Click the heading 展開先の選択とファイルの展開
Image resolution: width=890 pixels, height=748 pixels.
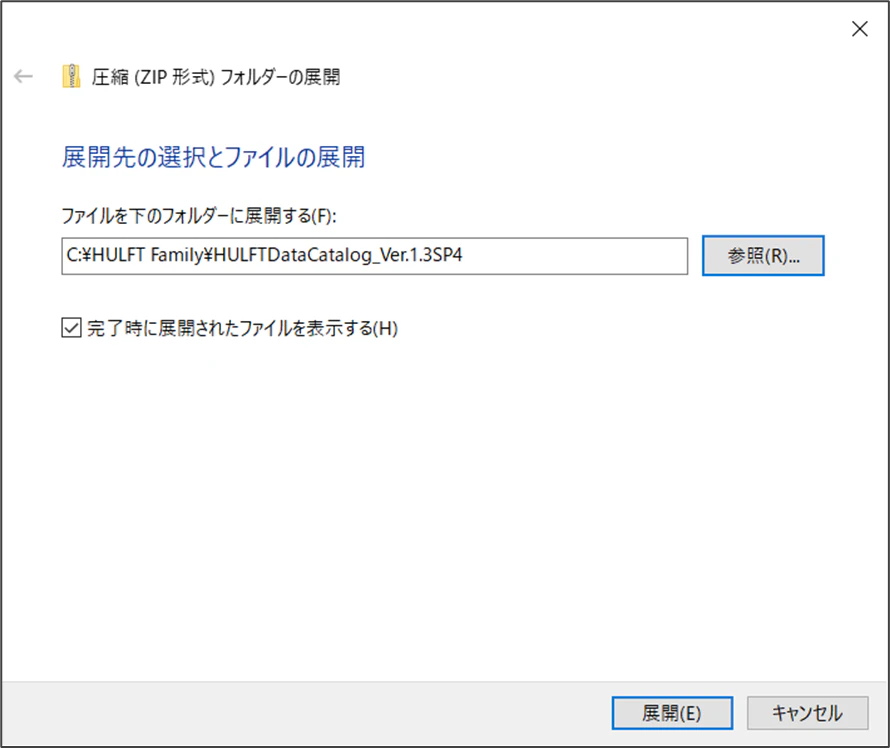[x=213, y=157]
